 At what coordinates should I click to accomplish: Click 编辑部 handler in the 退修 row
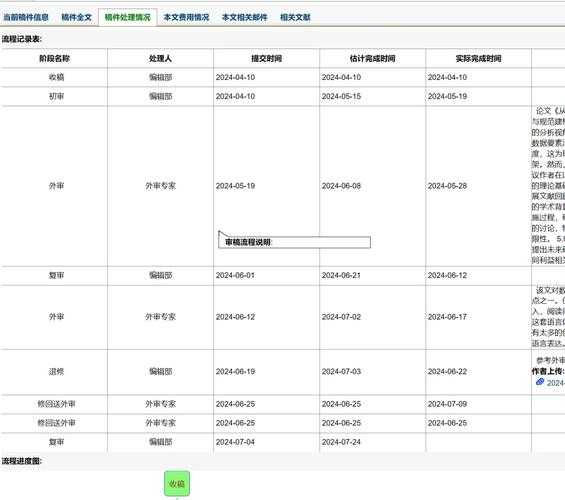(x=160, y=371)
